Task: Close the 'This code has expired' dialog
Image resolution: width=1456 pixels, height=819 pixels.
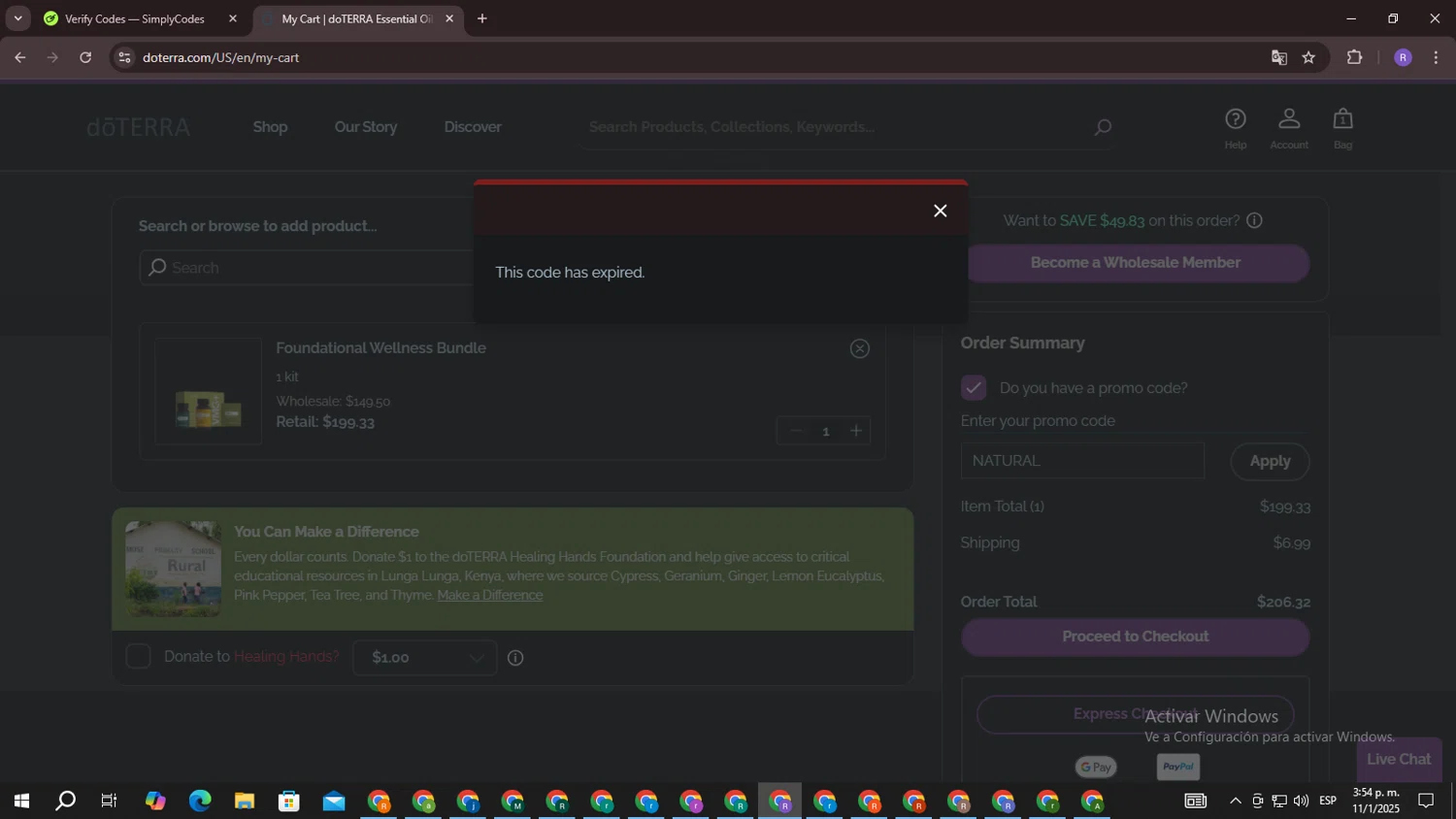Action: click(940, 211)
